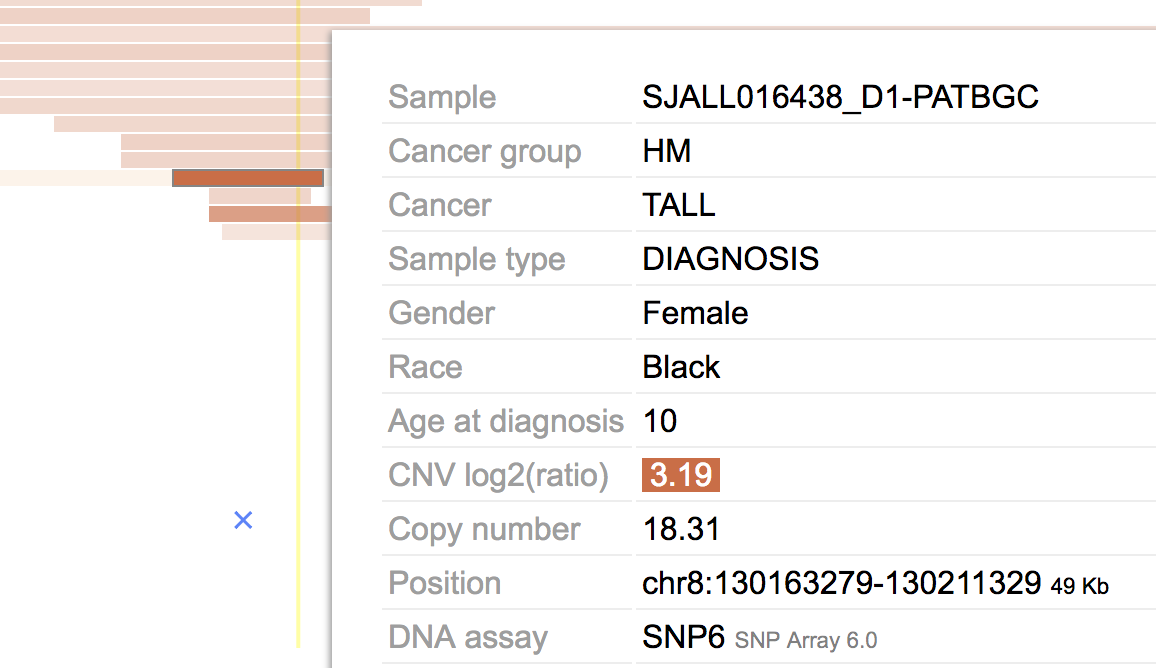The image size is (1156, 668).
Task: Click the yellow vertical highlight line
Action: pos(299,324)
